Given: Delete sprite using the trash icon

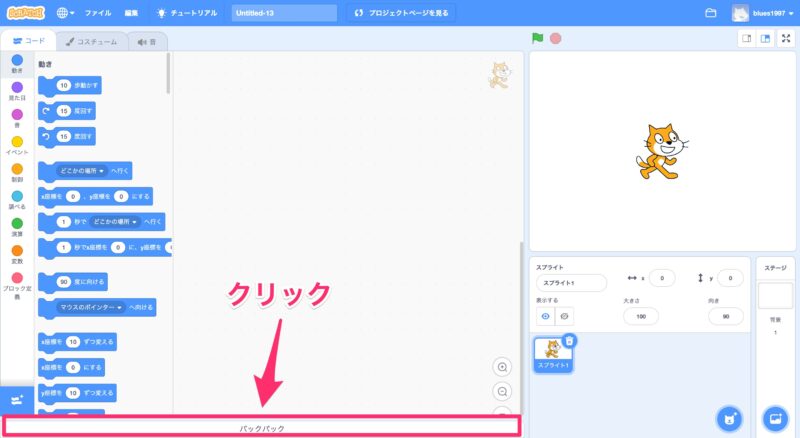Looking at the screenshot, I should tap(568, 341).
